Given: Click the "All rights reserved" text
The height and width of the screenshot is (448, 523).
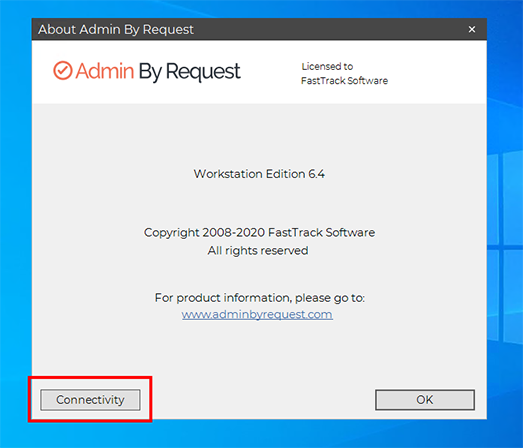Looking at the screenshot, I should pyautogui.click(x=258, y=251).
